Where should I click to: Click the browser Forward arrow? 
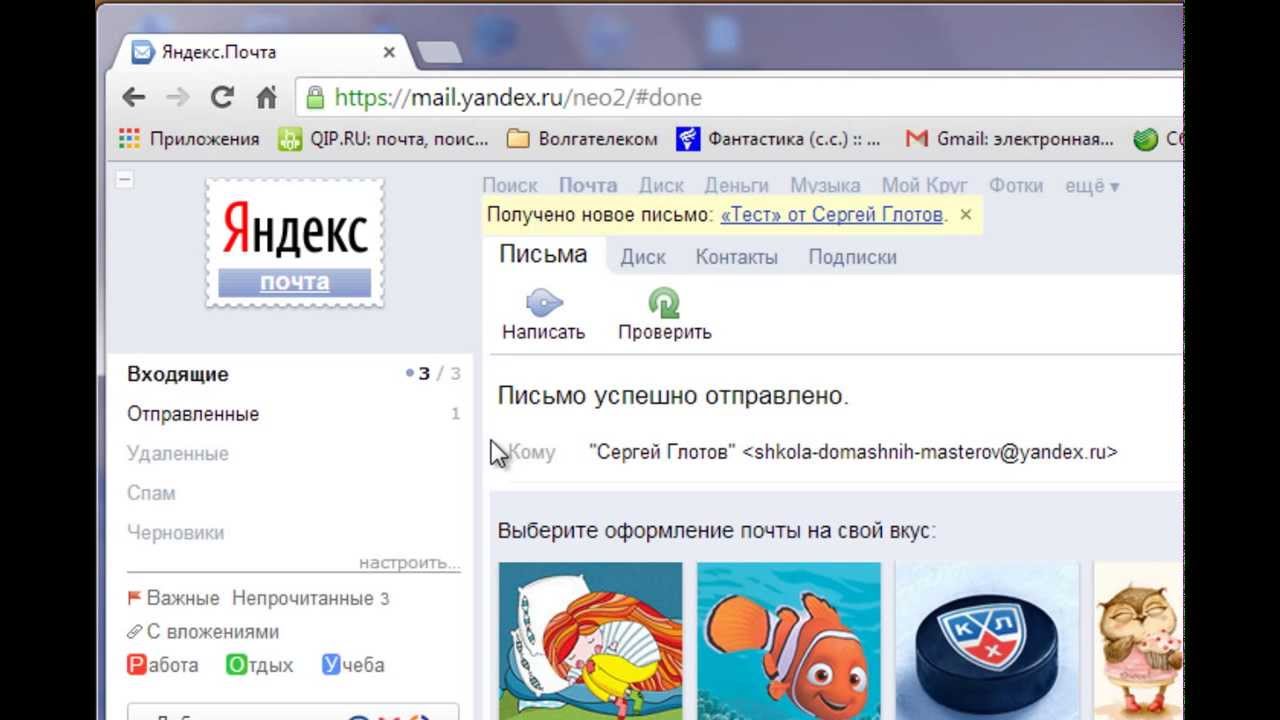click(x=178, y=97)
